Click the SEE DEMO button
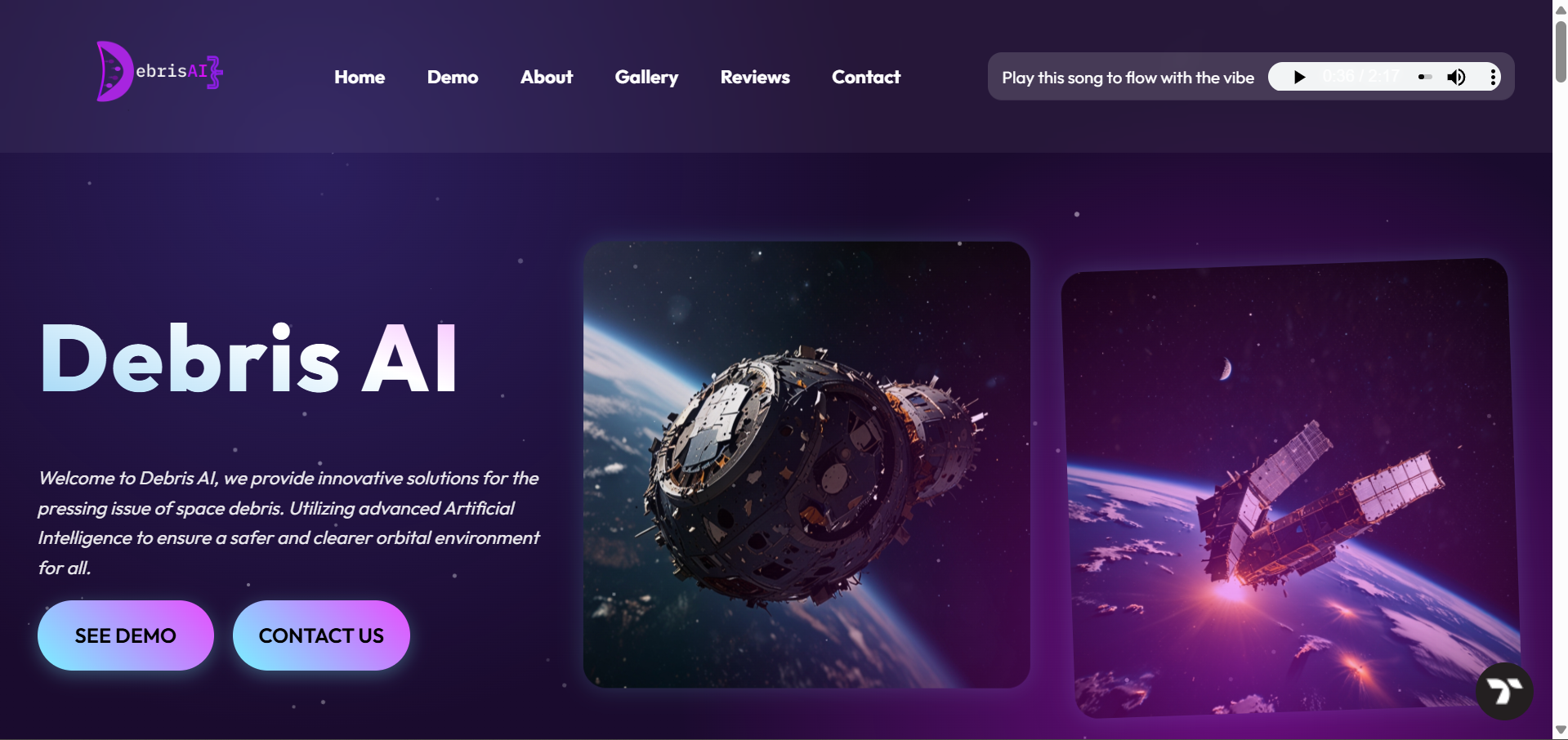The height and width of the screenshot is (740, 1568). (x=126, y=635)
